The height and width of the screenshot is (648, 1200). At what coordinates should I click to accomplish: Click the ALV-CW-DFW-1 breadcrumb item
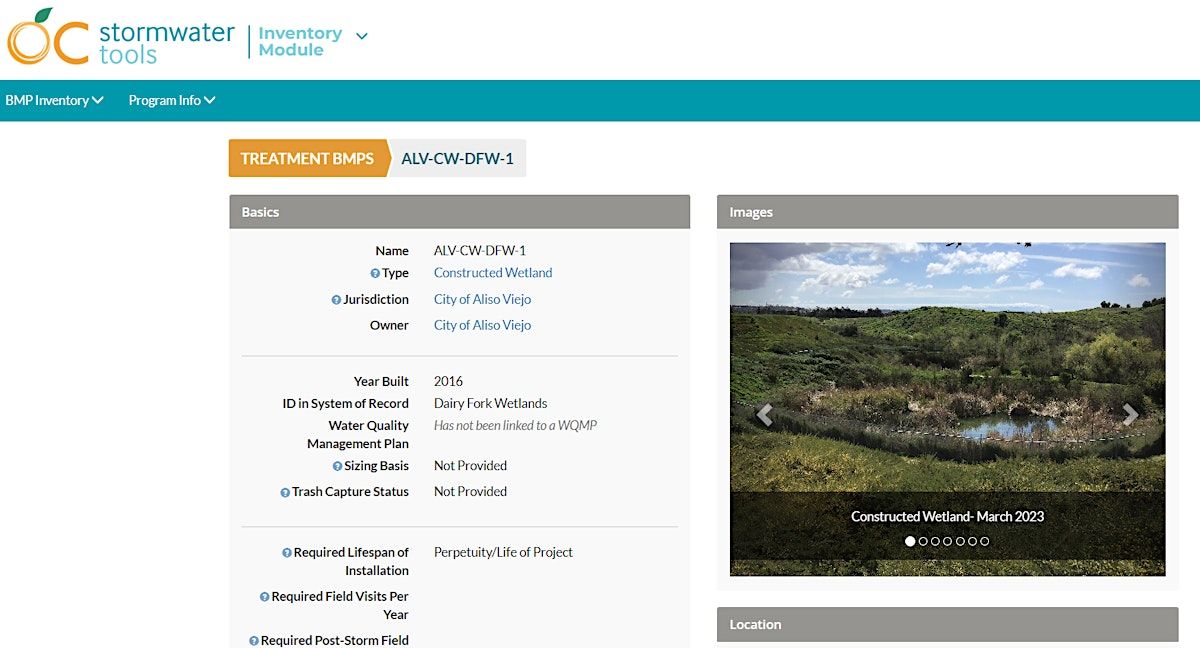[x=458, y=159]
